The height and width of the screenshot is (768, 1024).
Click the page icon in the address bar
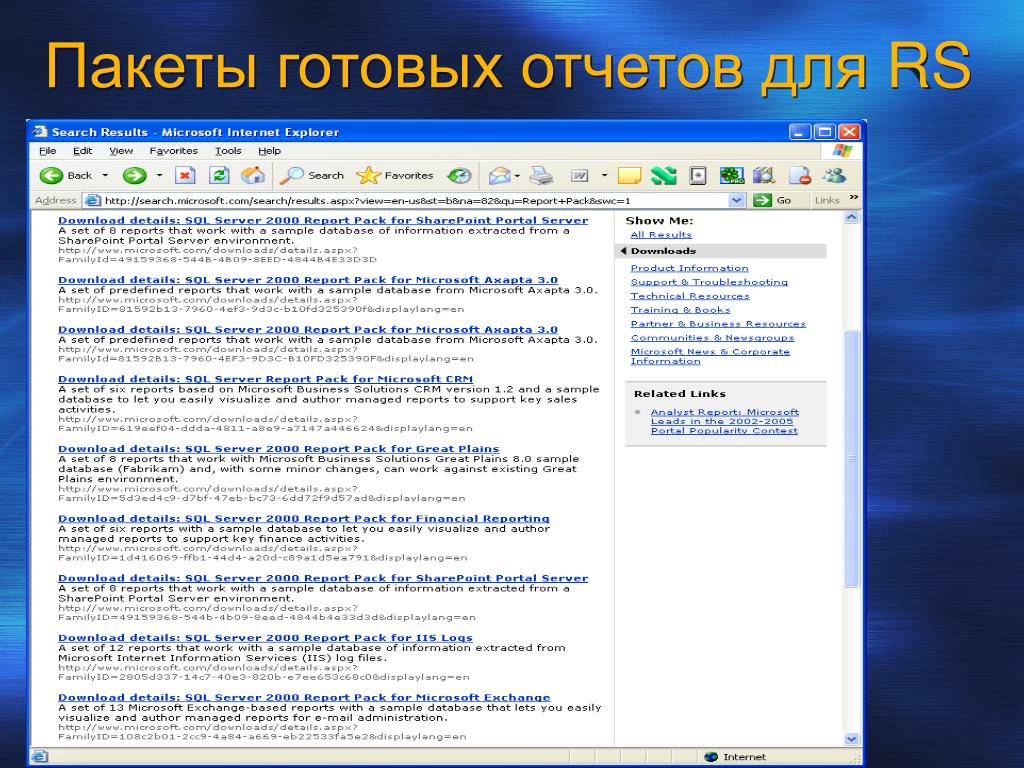coord(93,200)
